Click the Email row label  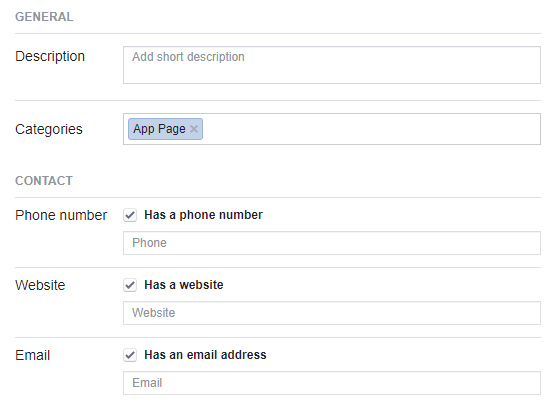point(32,355)
